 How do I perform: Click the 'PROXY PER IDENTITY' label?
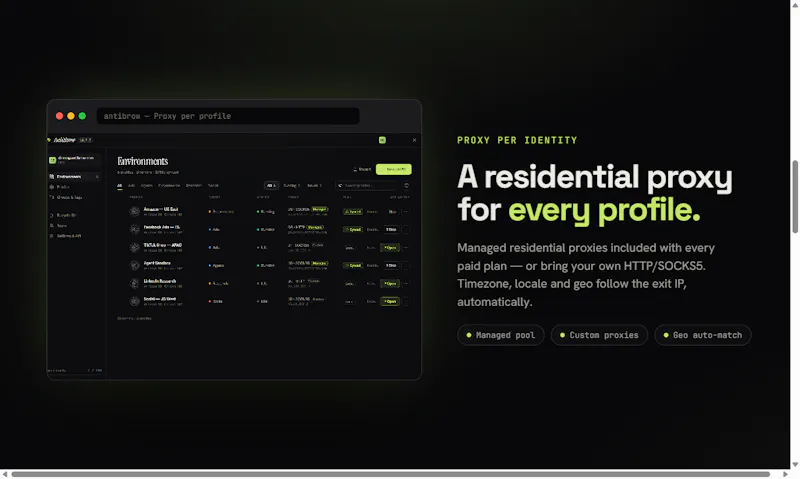(x=517, y=140)
